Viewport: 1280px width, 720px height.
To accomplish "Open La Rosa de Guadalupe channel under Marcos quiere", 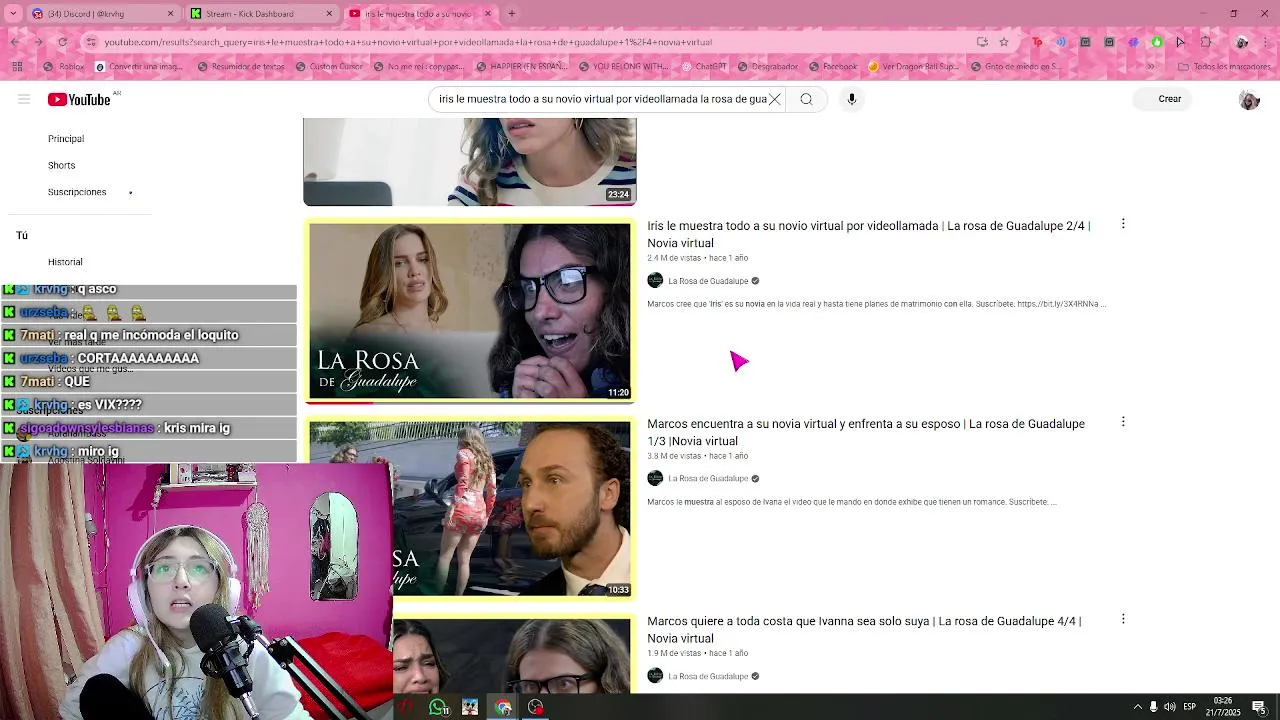I will [708, 676].
